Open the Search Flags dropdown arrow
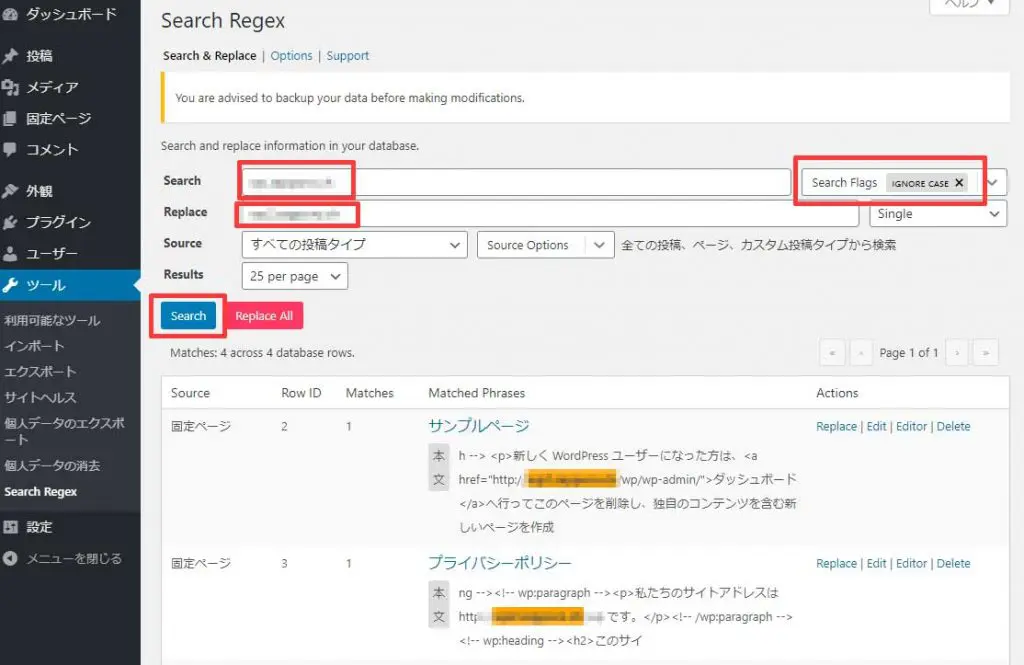This screenshot has width=1024, height=665. [993, 183]
